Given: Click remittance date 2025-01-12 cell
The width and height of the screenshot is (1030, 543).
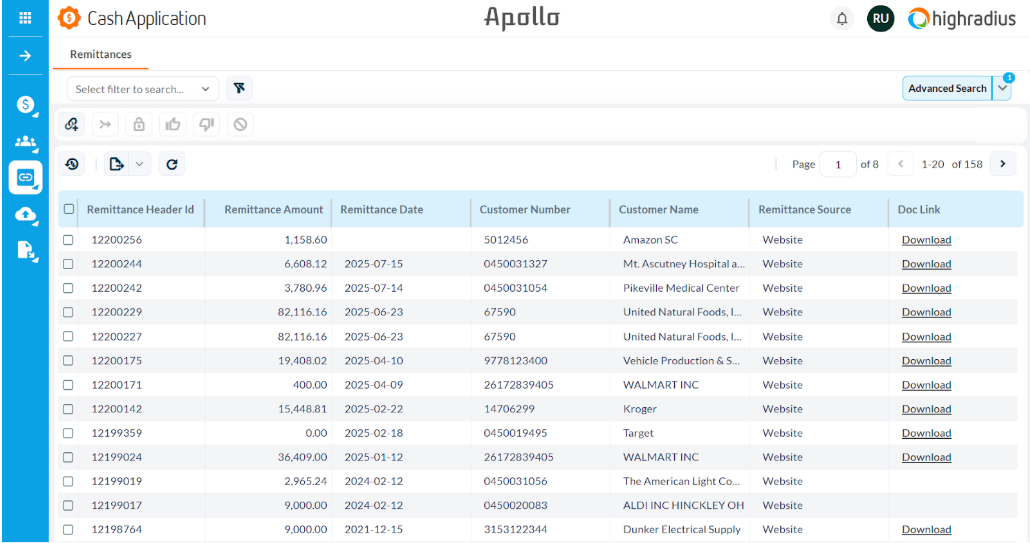Looking at the screenshot, I should coord(374,457).
